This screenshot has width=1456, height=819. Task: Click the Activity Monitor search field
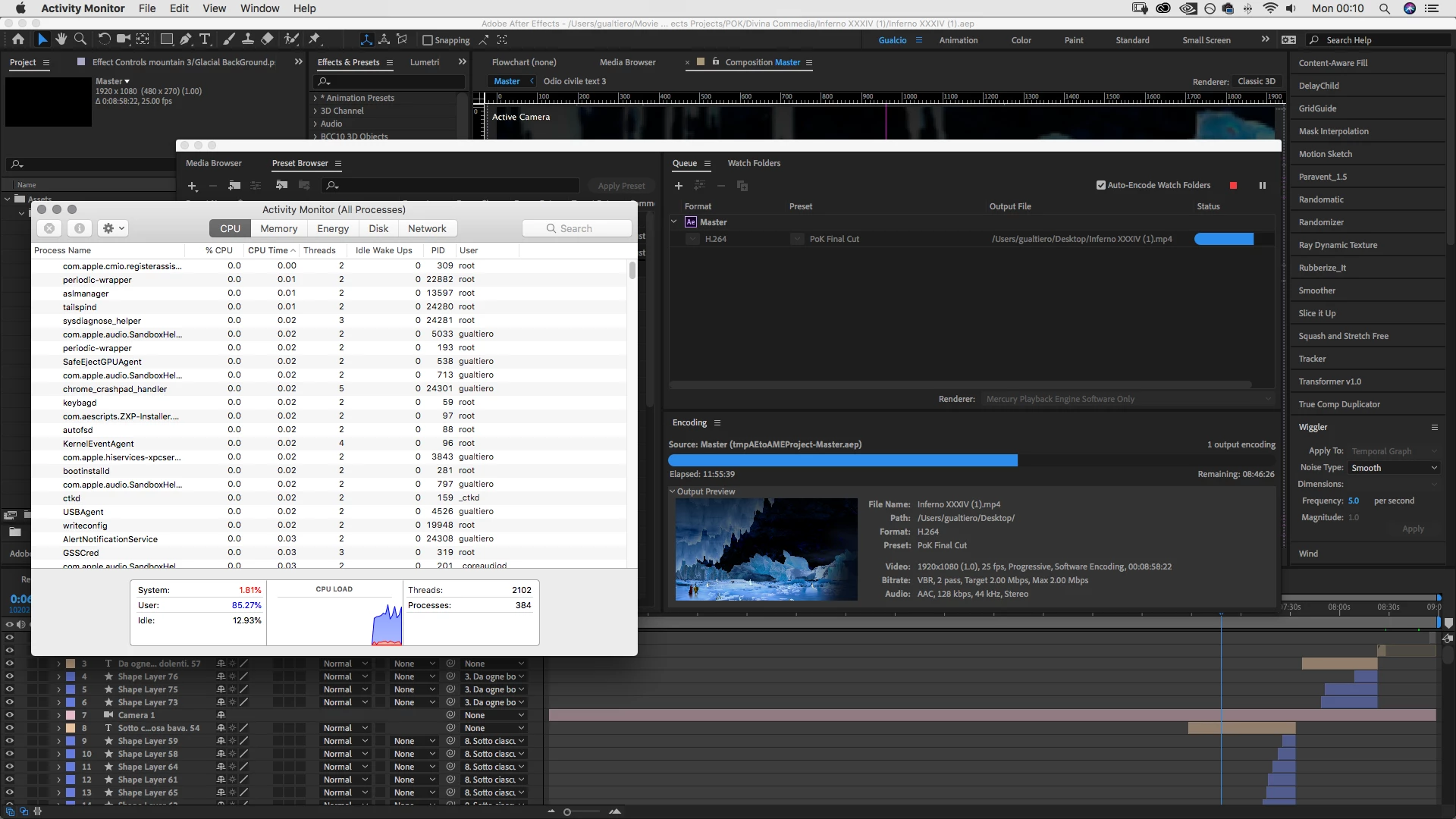click(x=576, y=228)
